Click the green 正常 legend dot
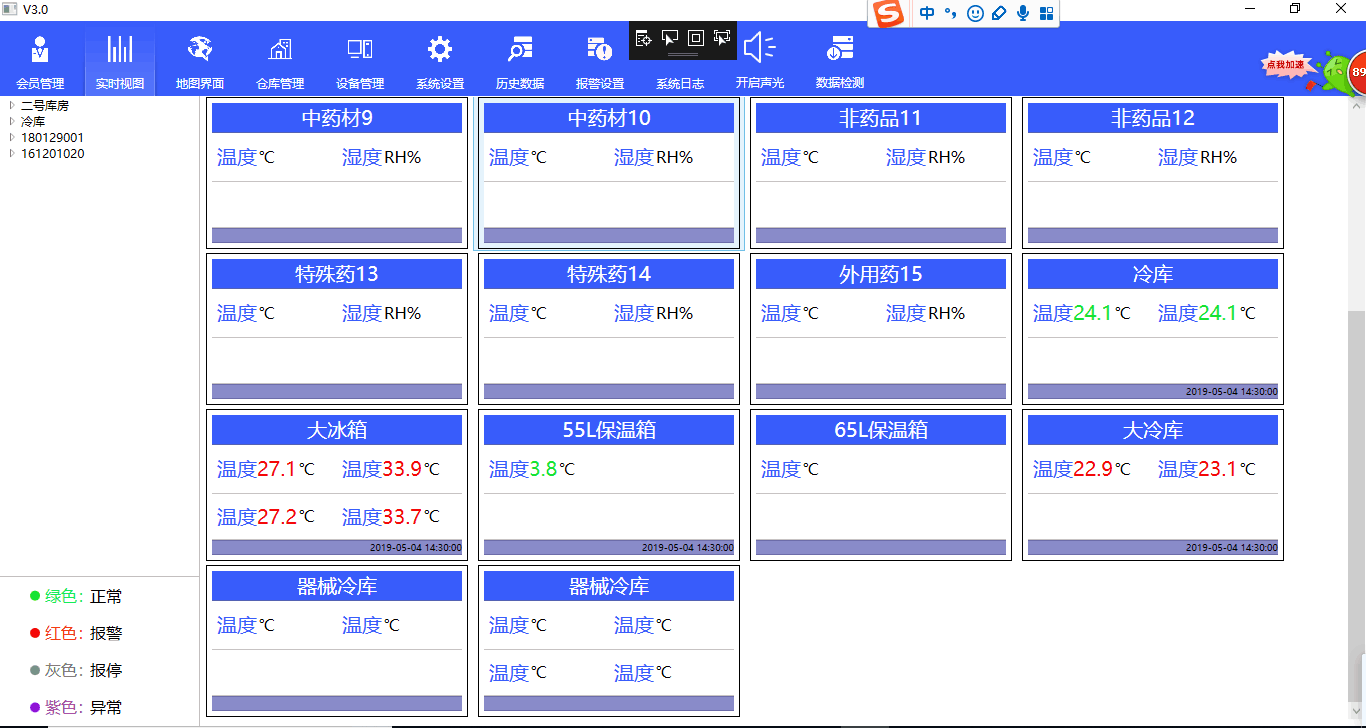The height and width of the screenshot is (728, 1366). coord(35,597)
